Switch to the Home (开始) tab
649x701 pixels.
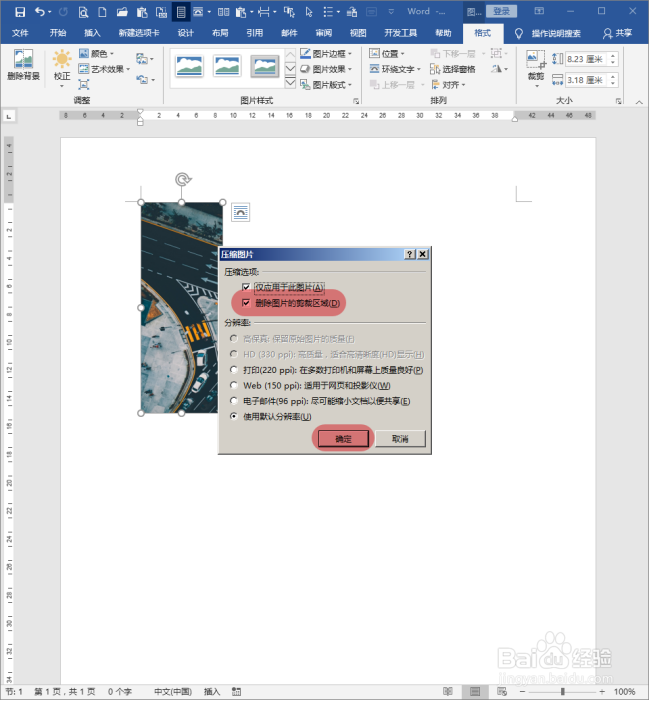[x=58, y=34]
